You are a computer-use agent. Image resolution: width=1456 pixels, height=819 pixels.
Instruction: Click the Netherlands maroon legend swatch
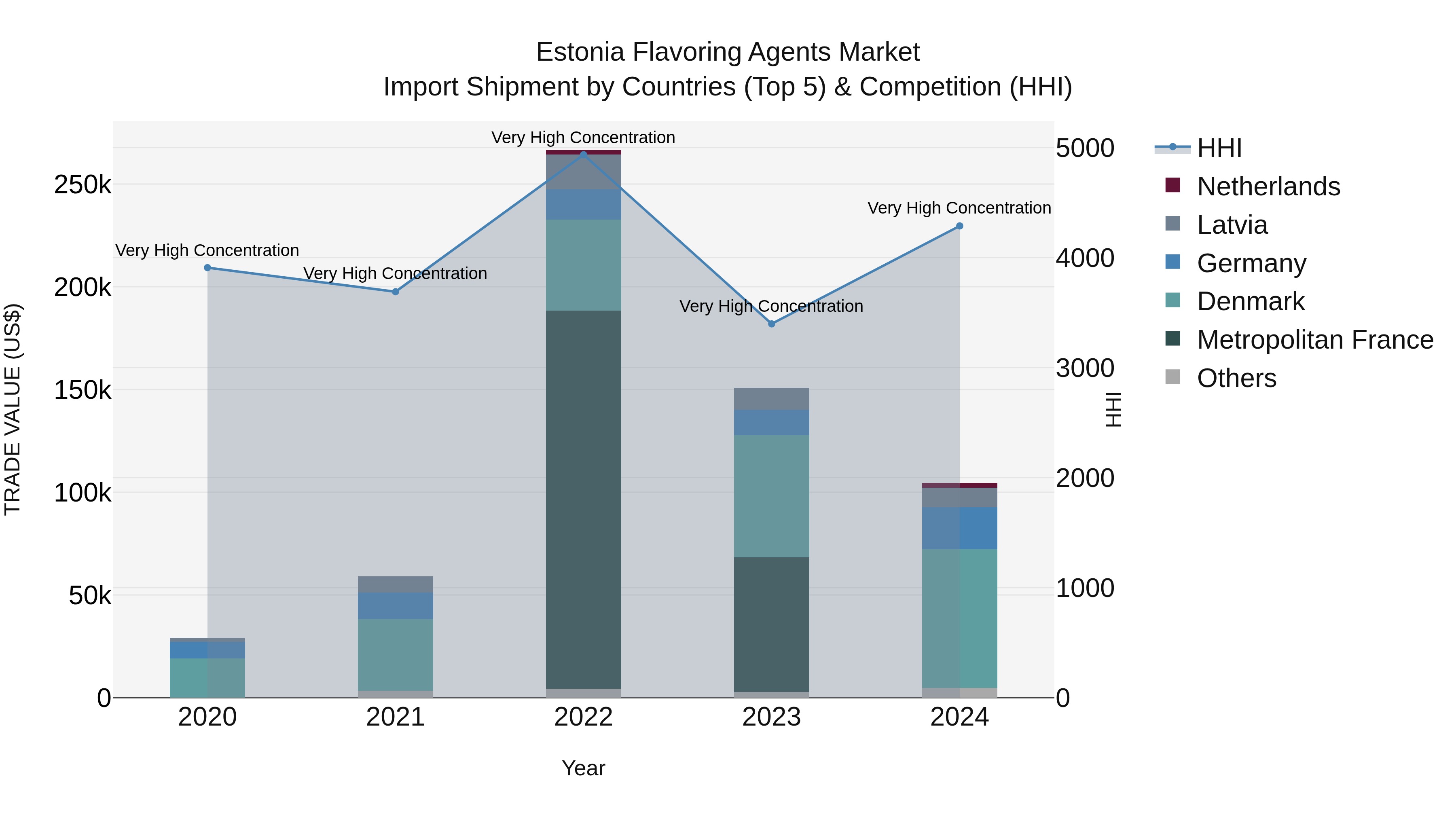pos(1173,185)
